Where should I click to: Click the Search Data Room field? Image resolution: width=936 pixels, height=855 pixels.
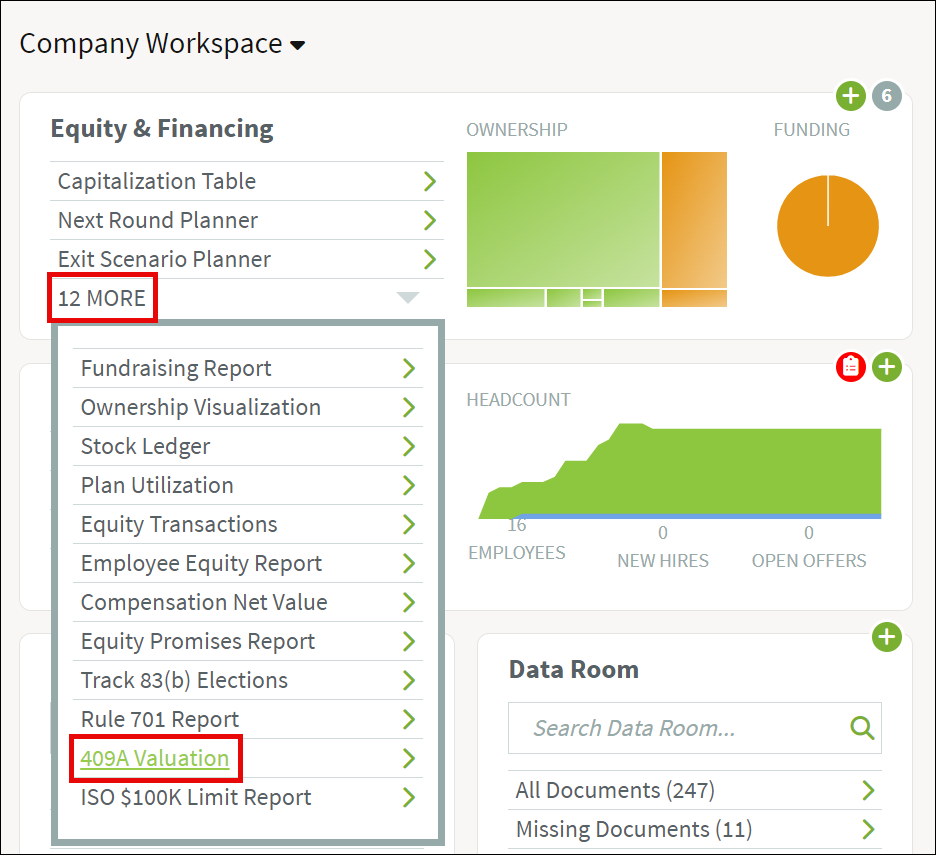click(x=680, y=728)
